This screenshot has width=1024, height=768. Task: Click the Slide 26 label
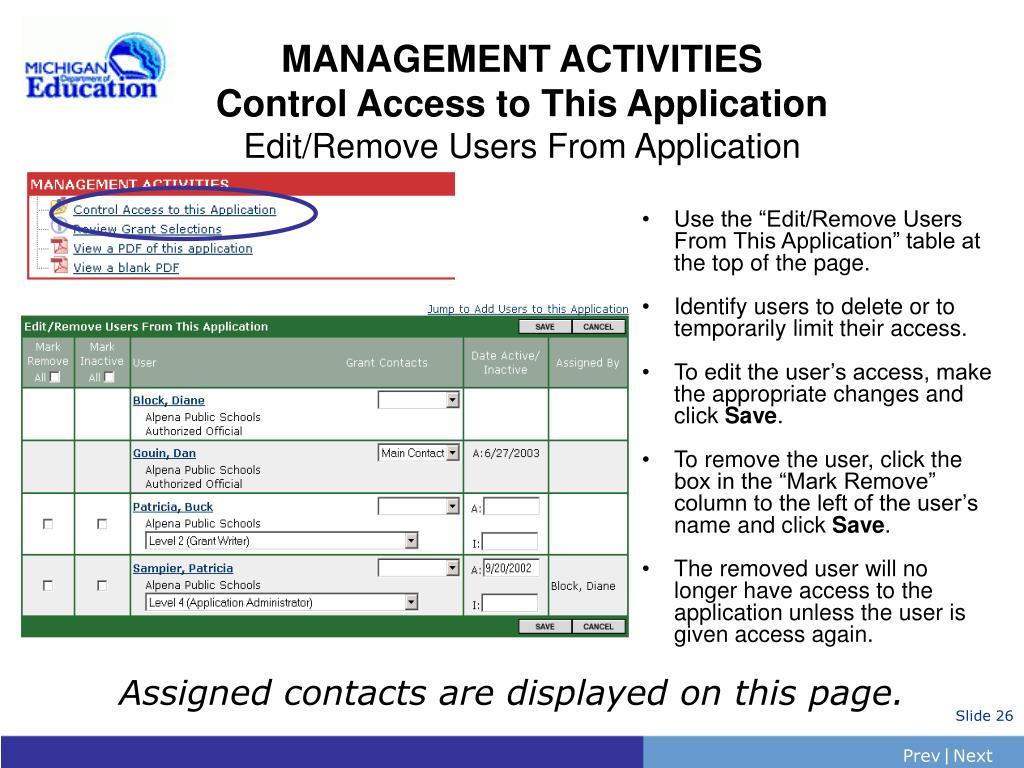pos(984,716)
